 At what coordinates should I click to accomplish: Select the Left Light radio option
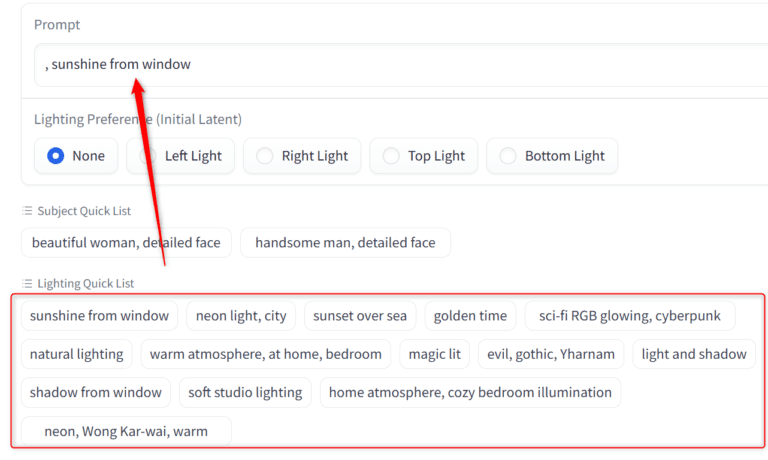[181, 156]
